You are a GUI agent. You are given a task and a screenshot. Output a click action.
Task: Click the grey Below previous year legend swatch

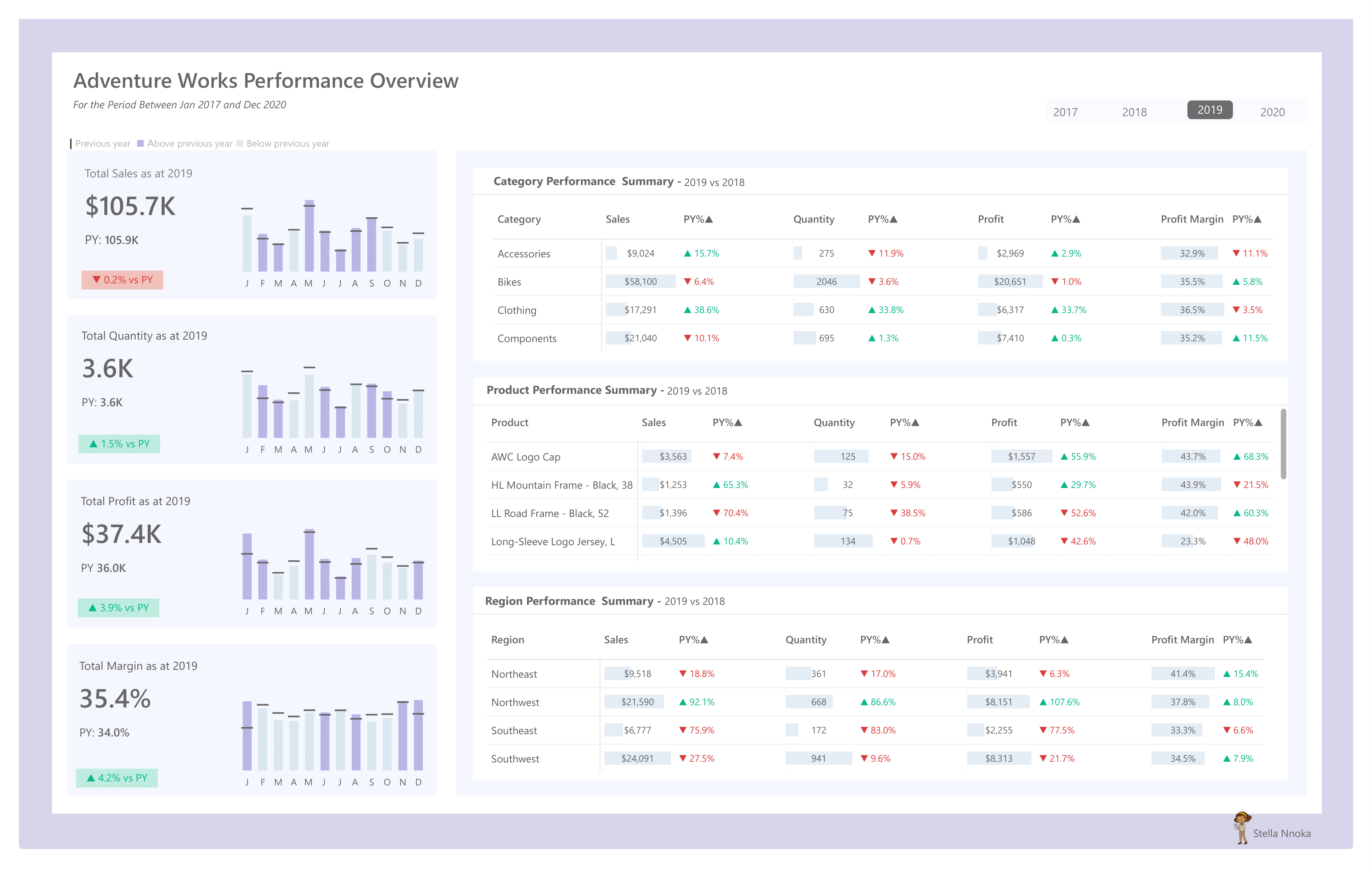click(x=240, y=143)
